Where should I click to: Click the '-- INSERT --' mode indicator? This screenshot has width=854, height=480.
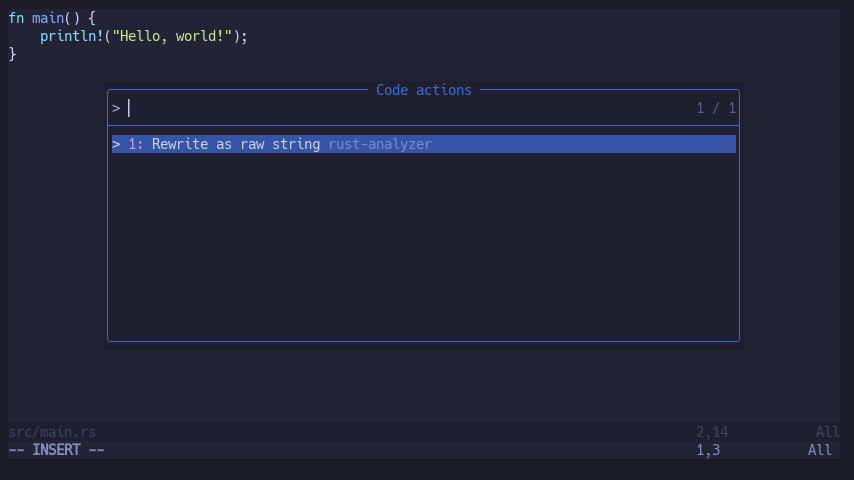pos(56,450)
